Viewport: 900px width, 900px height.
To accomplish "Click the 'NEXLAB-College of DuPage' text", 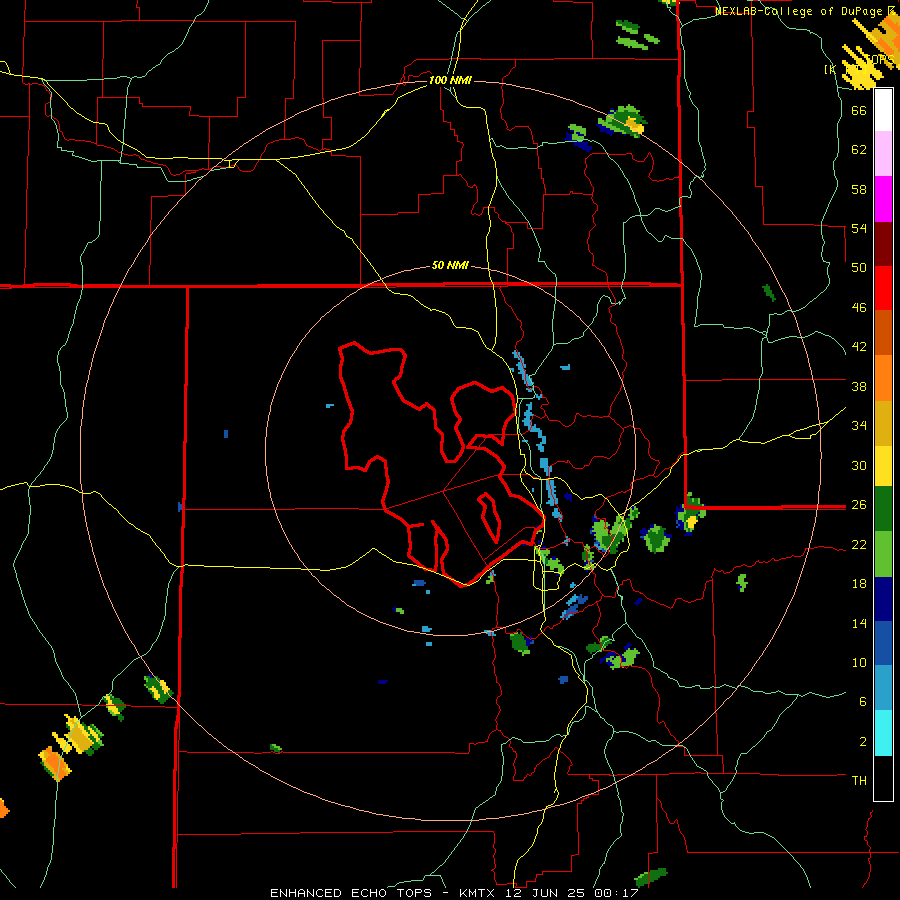I will 800,11.
